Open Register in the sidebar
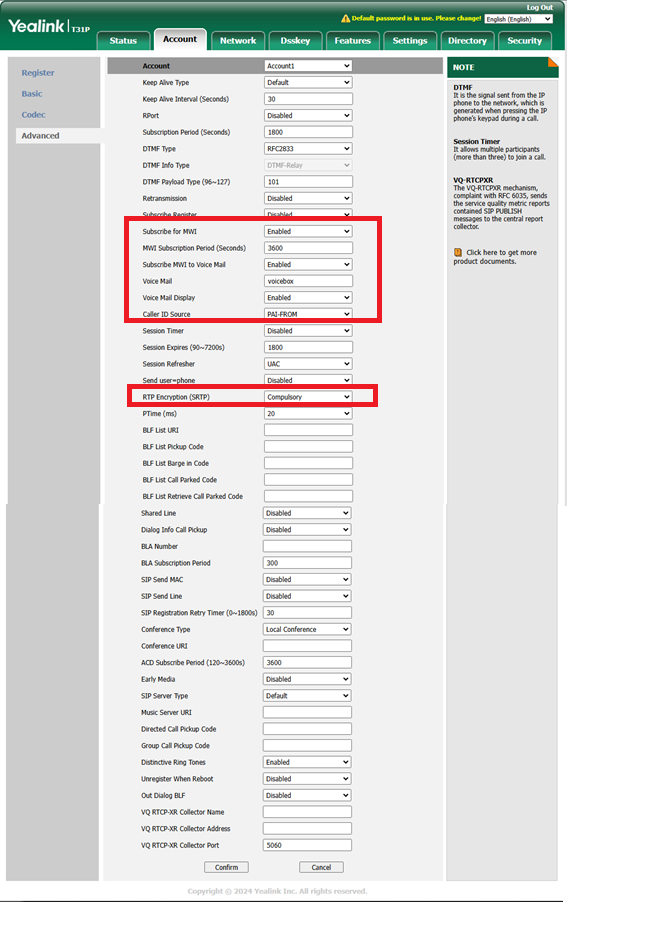 38,72
